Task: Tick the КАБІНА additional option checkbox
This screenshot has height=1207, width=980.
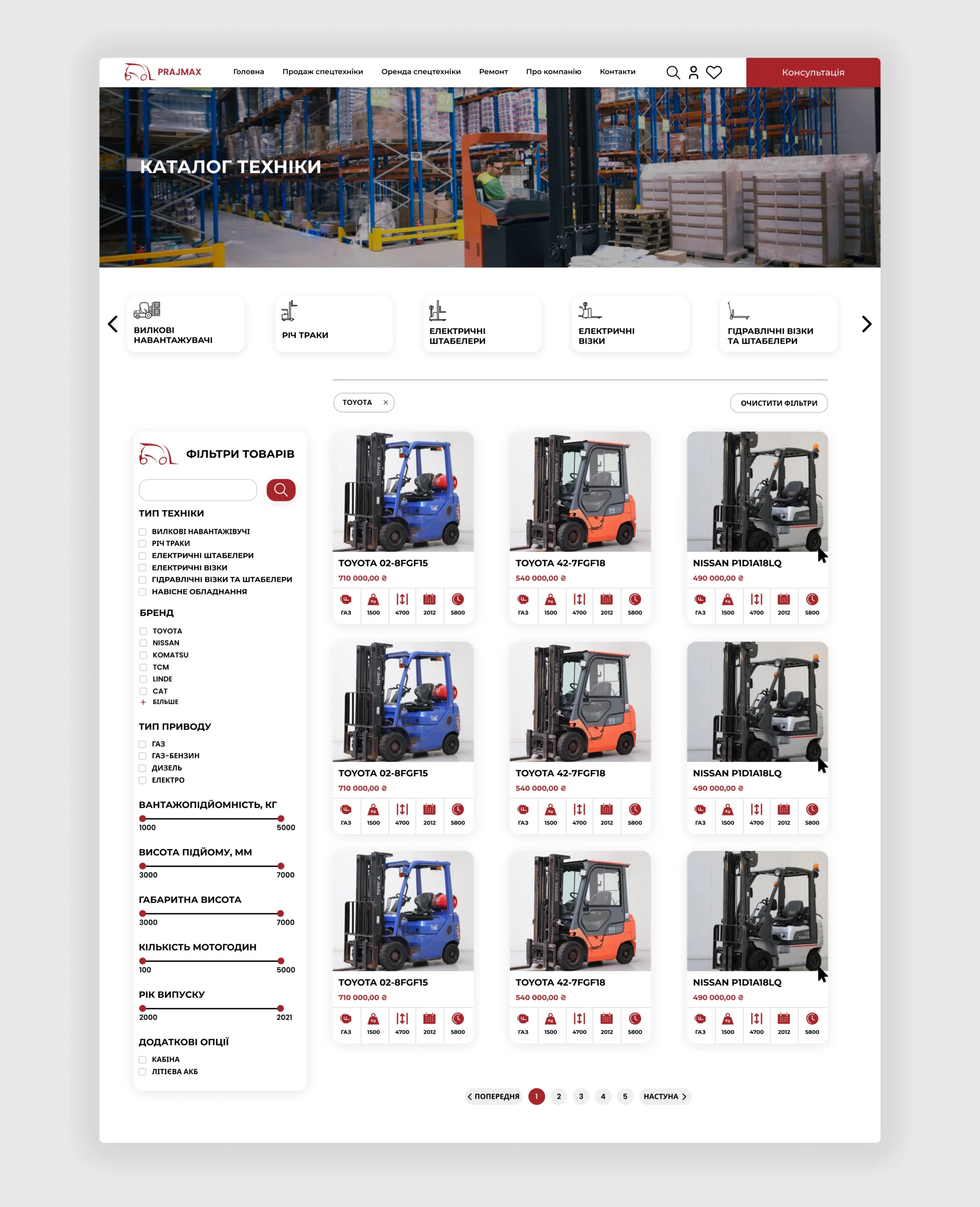Action: 143,1060
